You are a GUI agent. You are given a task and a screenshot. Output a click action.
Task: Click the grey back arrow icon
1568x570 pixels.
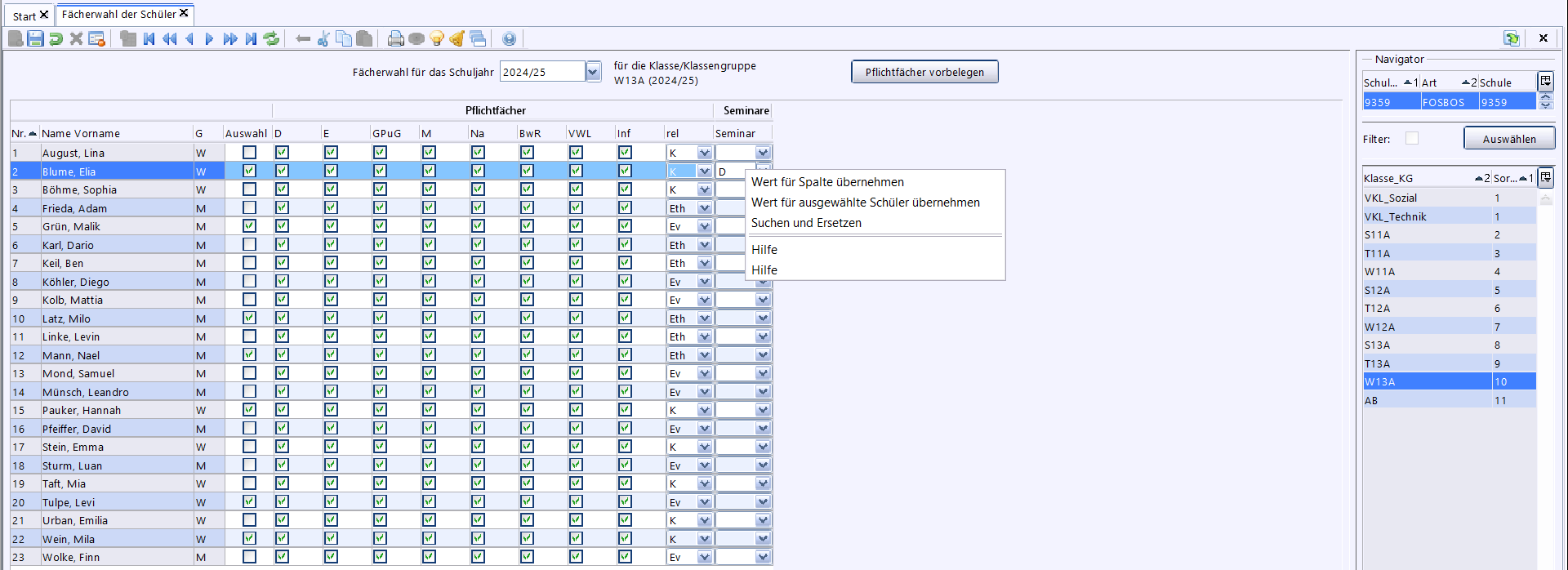point(303,38)
